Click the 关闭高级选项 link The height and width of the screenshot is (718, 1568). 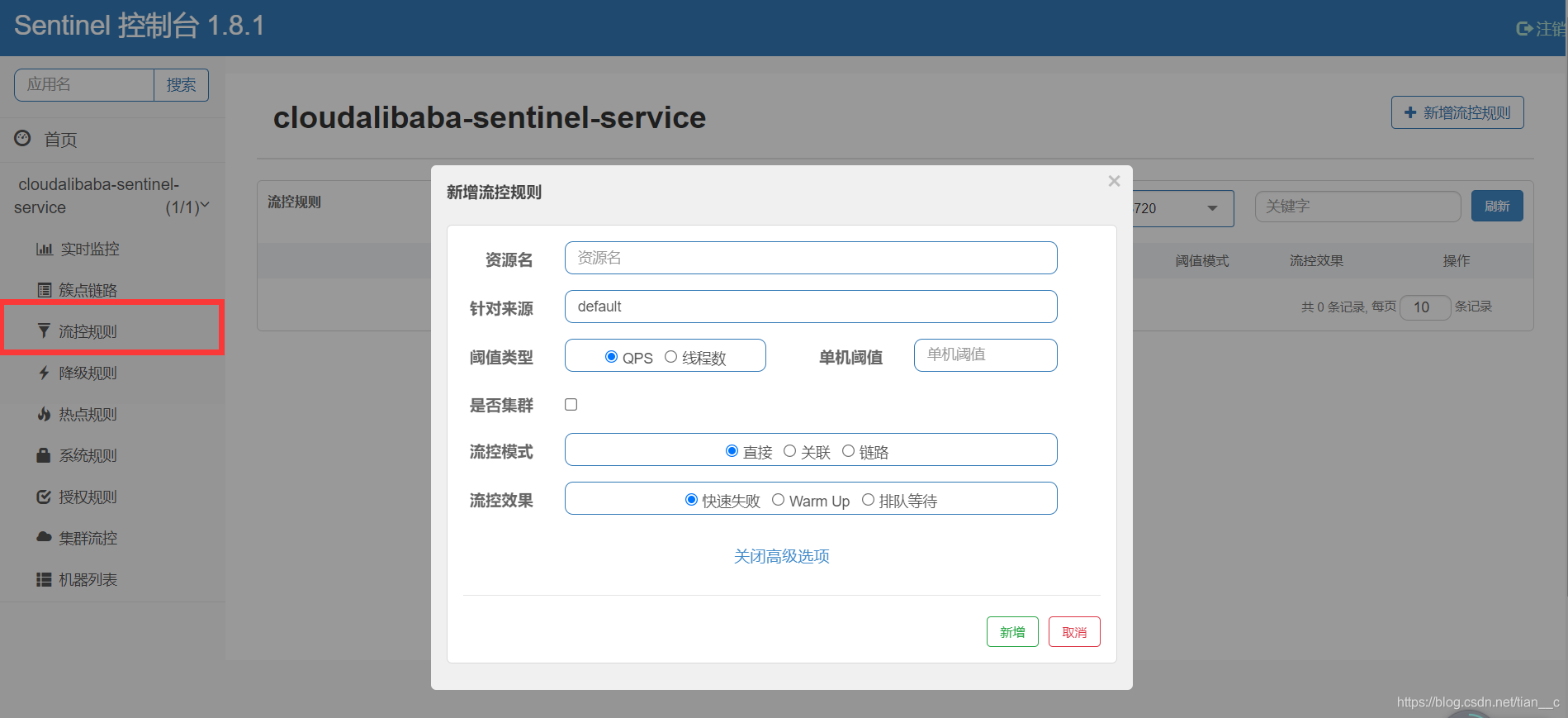click(x=782, y=556)
